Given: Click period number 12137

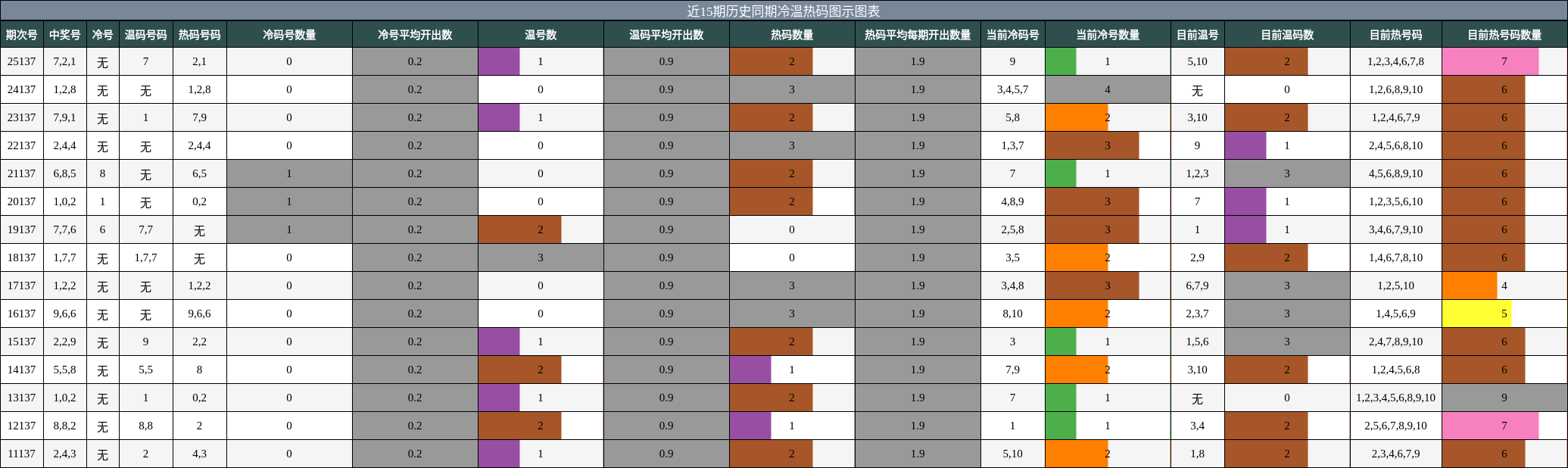Looking at the screenshot, I should click(21, 426).
